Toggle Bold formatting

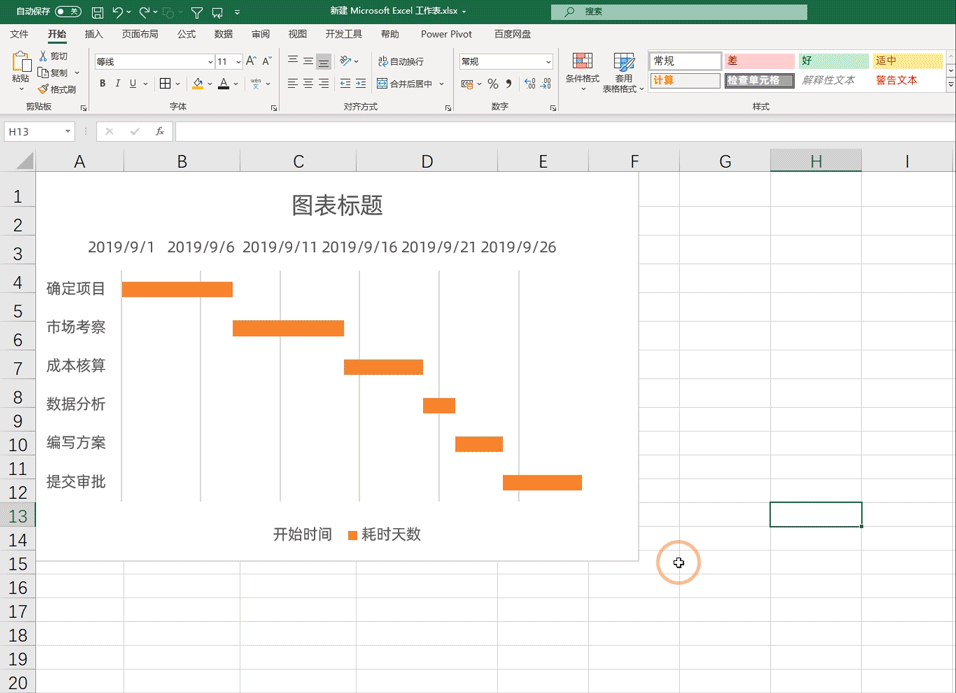(104, 82)
